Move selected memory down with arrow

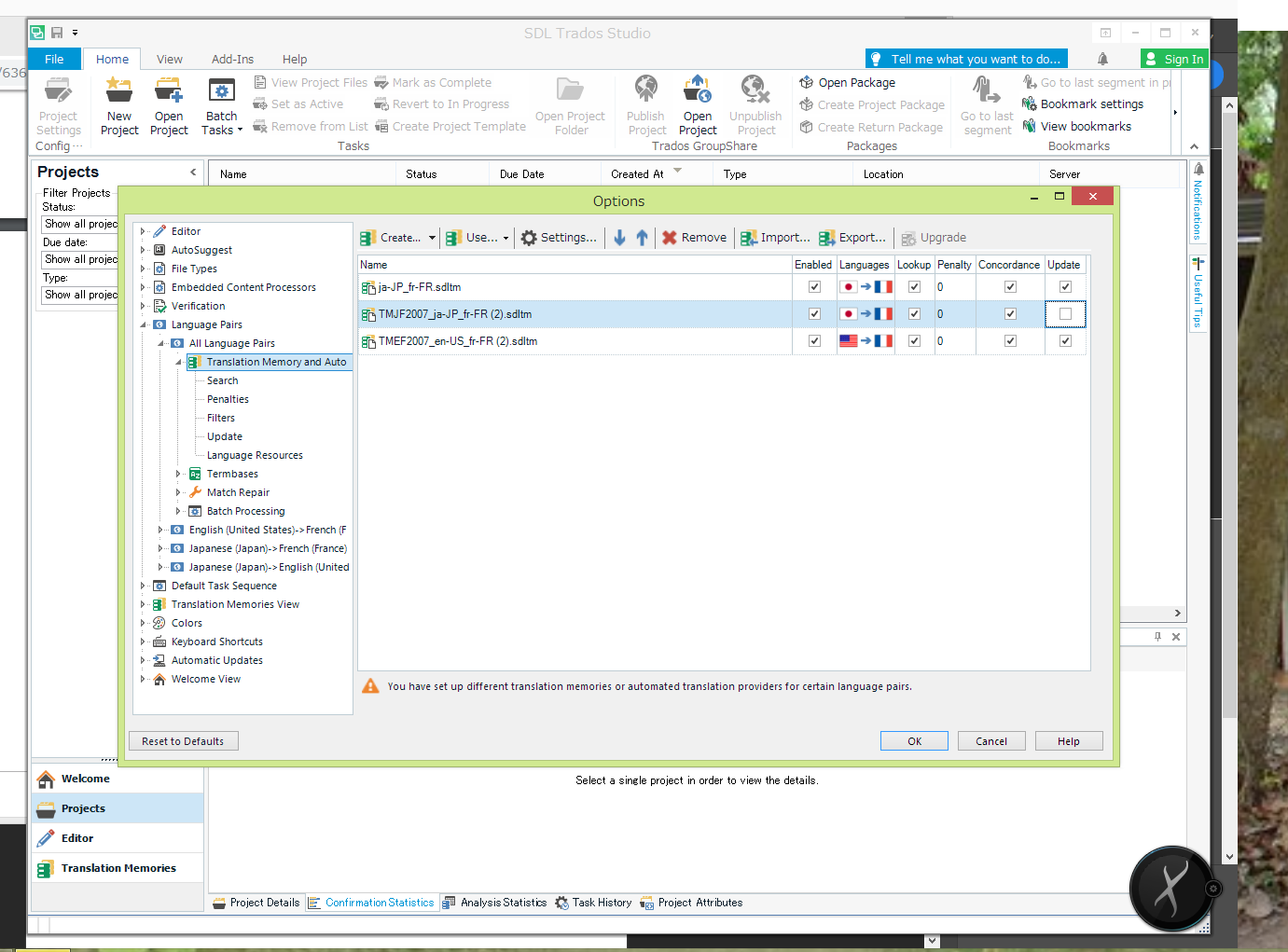point(619,238)
